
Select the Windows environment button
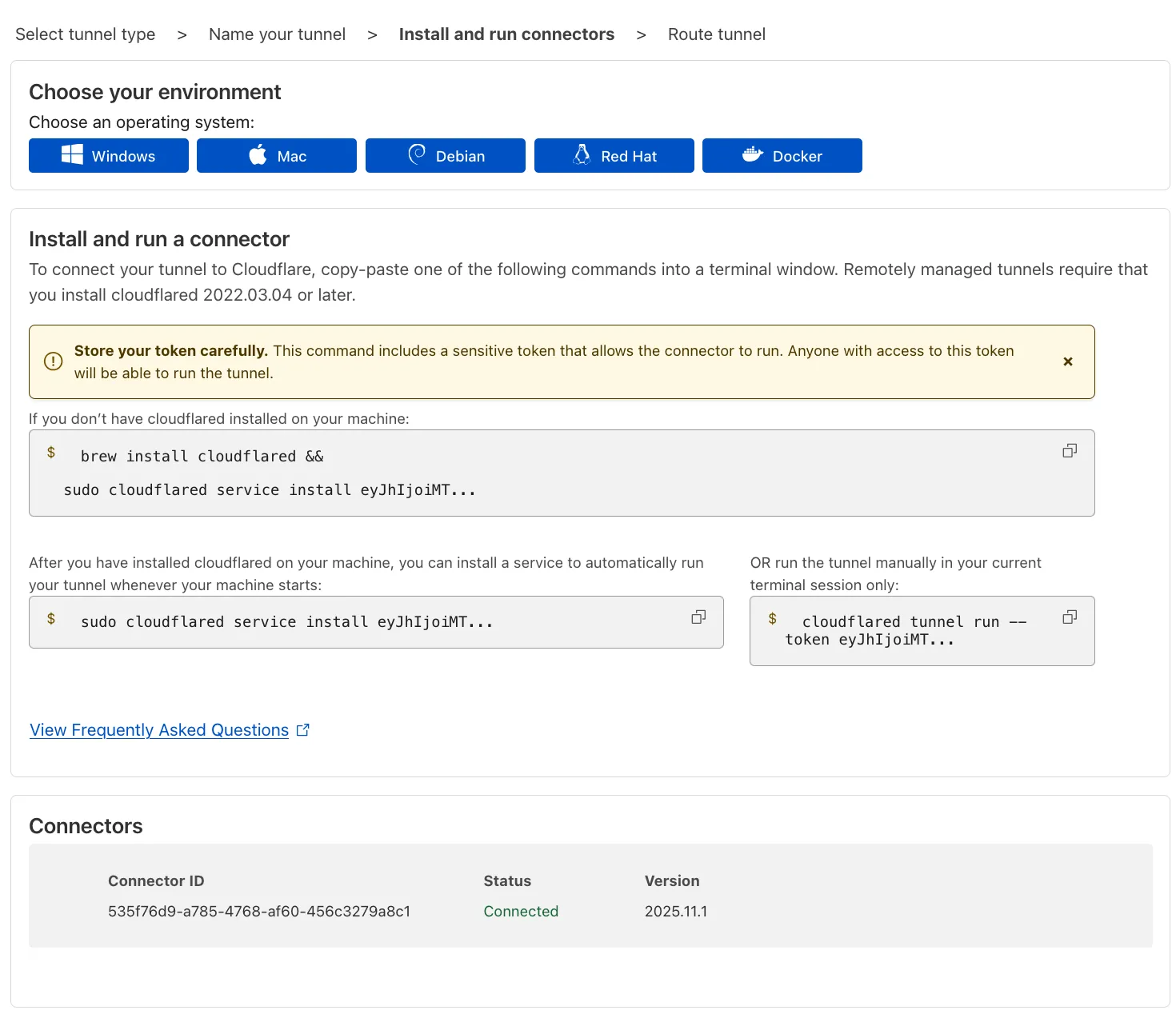108,155
